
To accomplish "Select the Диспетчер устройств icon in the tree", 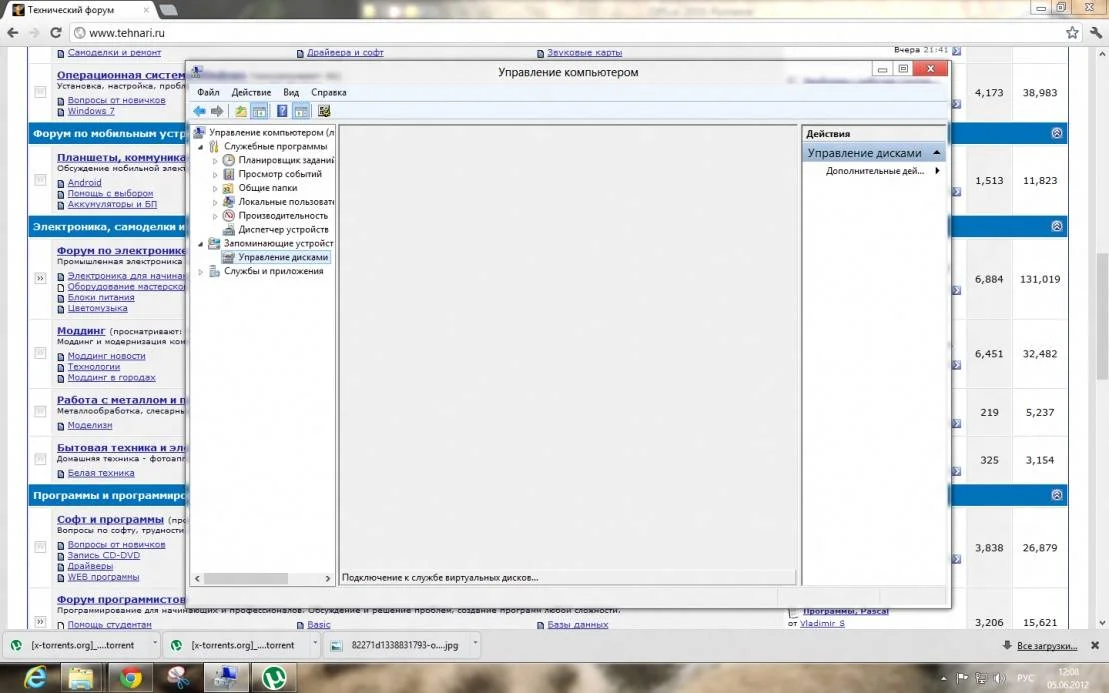I will pyautogui.click(x=228, y=230).
